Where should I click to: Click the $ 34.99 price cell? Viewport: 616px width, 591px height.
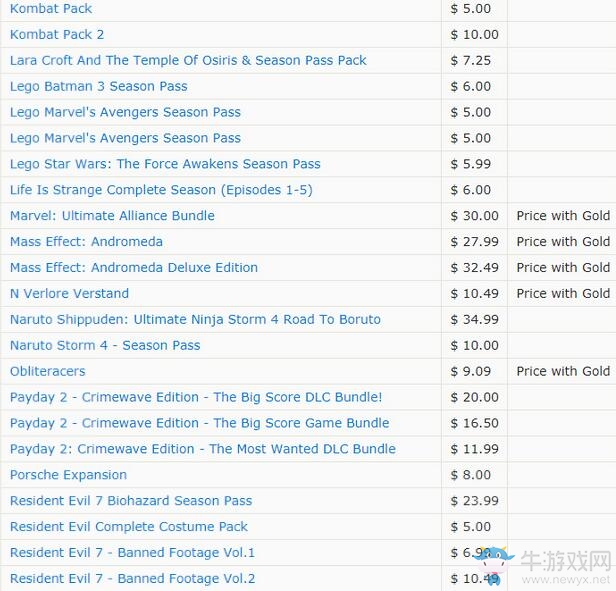[x=475, y=319]
